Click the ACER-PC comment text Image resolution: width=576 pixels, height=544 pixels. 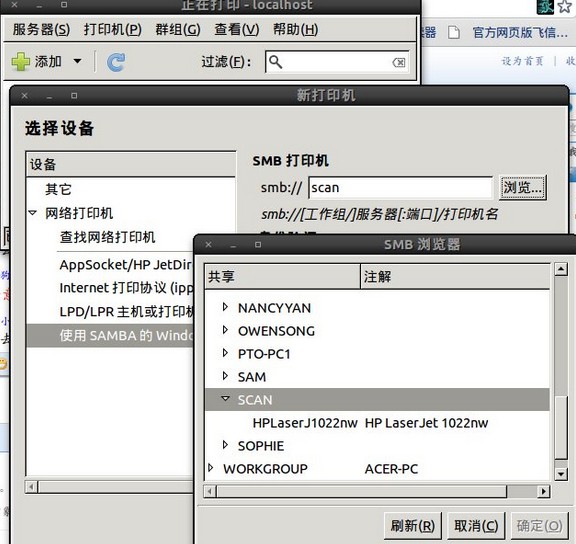391,469
